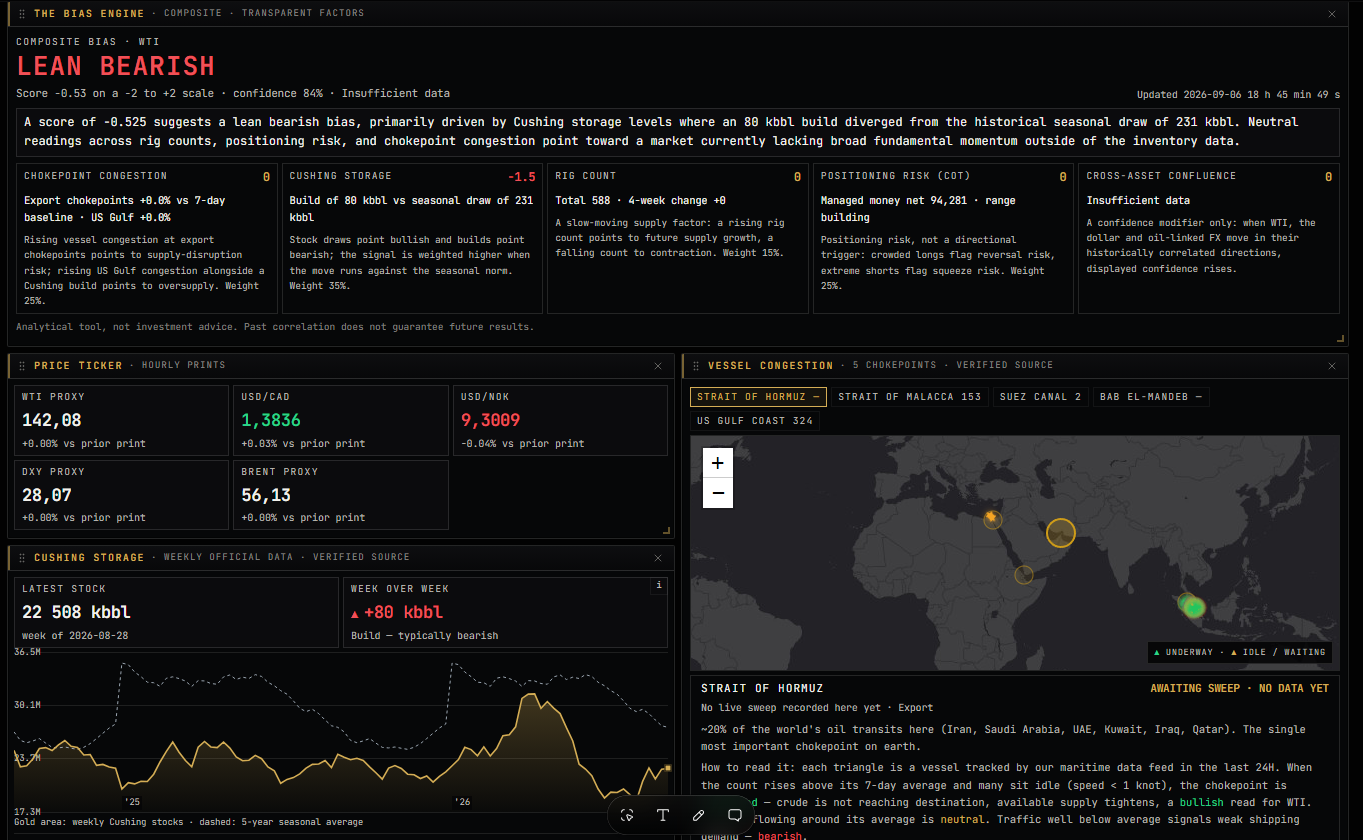Select the DXY Proxy price card
The image size is (1363, 840).
click(121, 495)
